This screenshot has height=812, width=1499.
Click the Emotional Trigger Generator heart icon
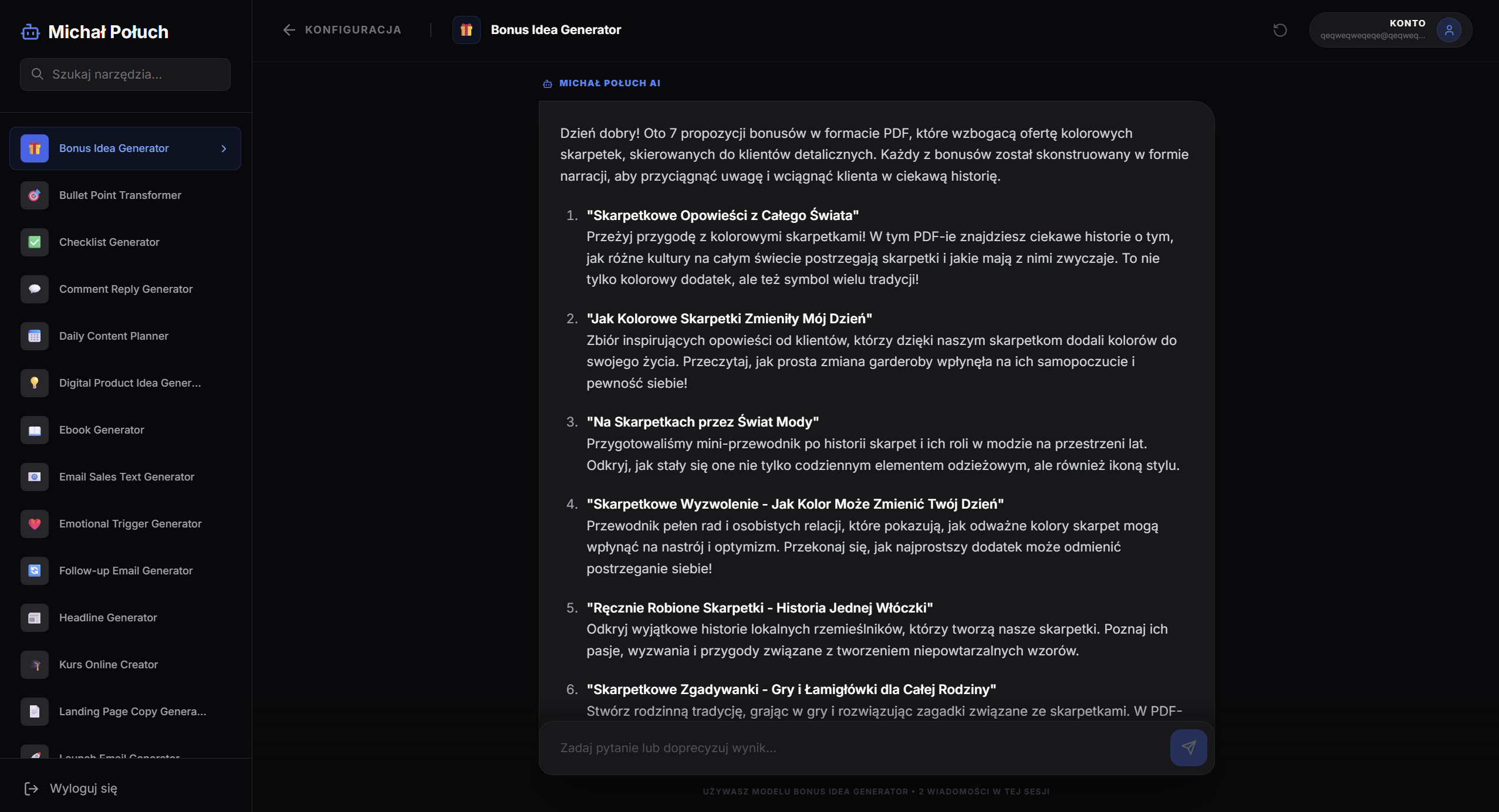(x=35, y=524)
